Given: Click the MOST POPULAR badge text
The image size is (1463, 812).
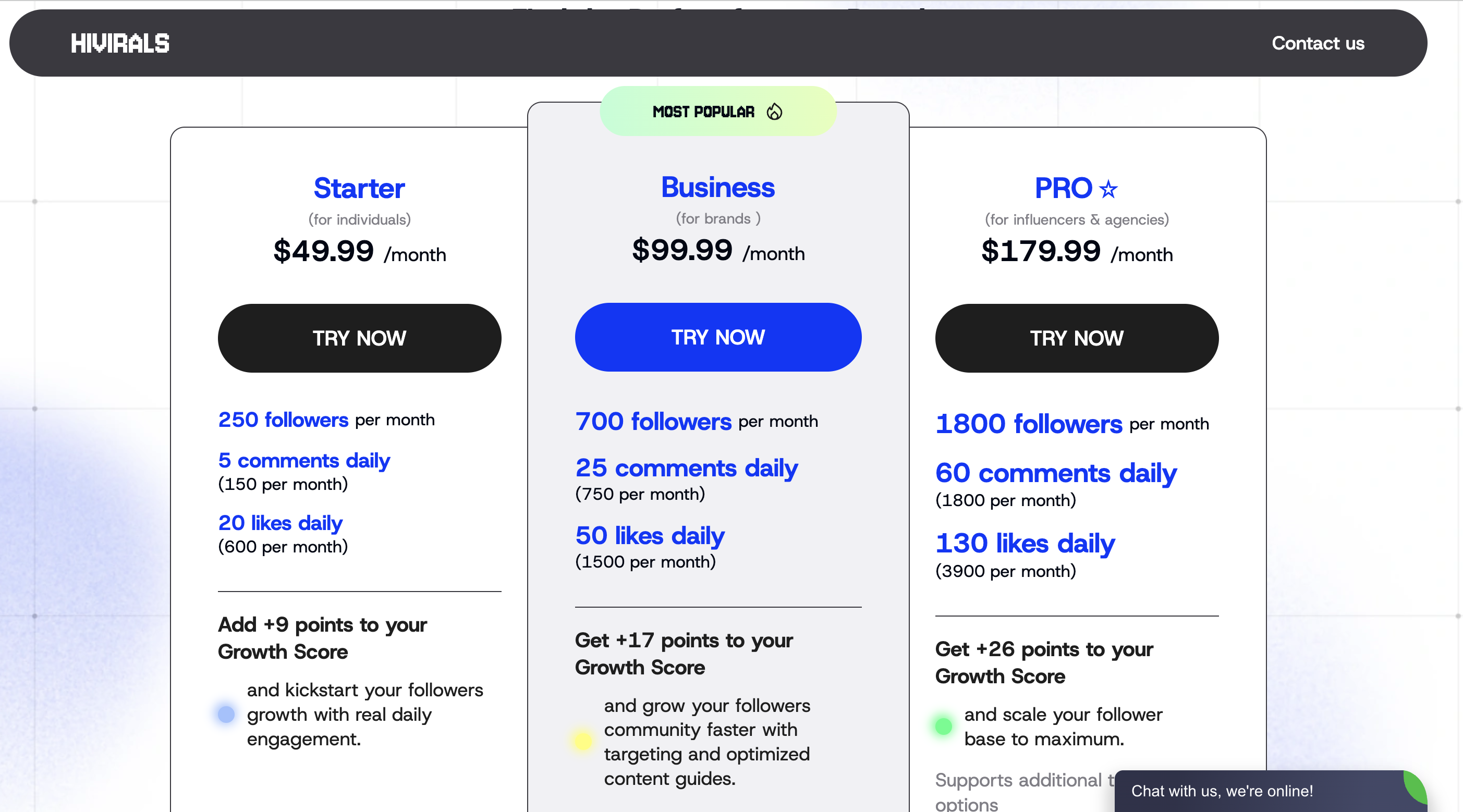Looking at the screenshot, I should click(x=703, y=112).
